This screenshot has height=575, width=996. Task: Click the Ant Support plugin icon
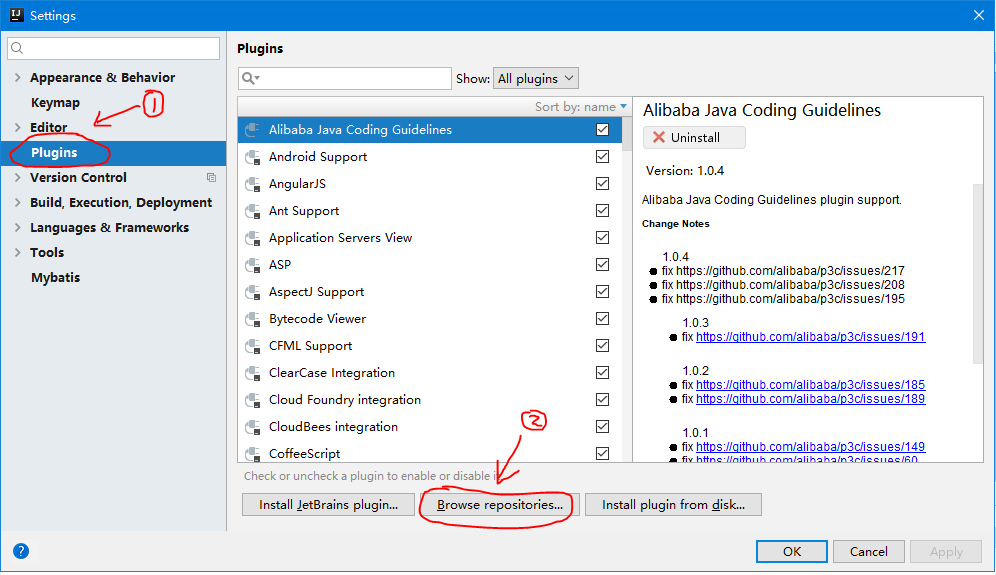tap(253, 211)
